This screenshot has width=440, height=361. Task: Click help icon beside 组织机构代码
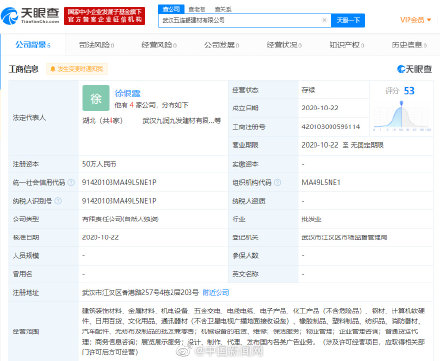tap(277, 182)
